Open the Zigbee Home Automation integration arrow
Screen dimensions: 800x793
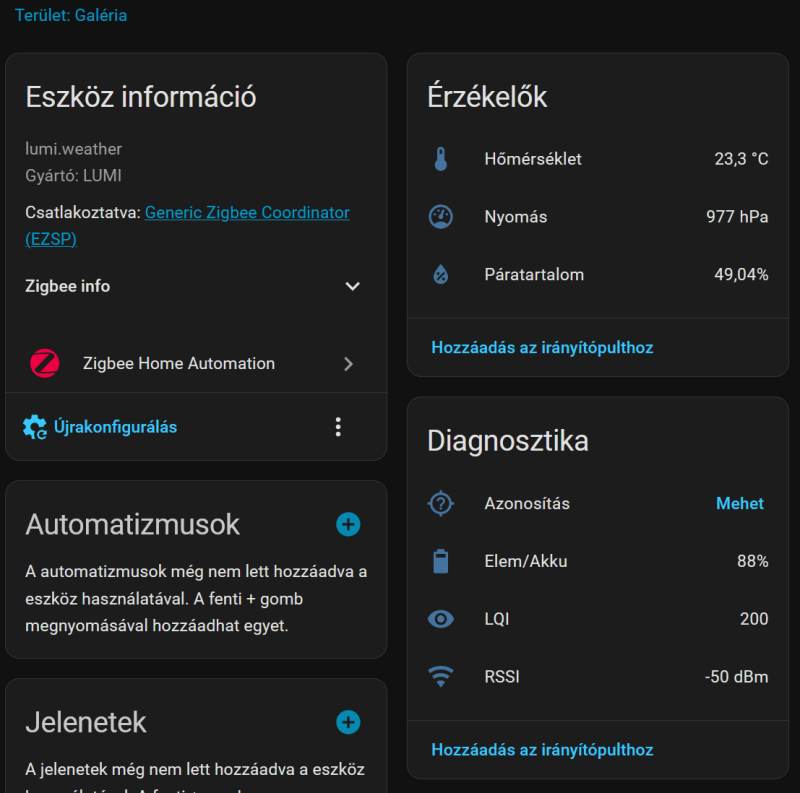(348, 364)
